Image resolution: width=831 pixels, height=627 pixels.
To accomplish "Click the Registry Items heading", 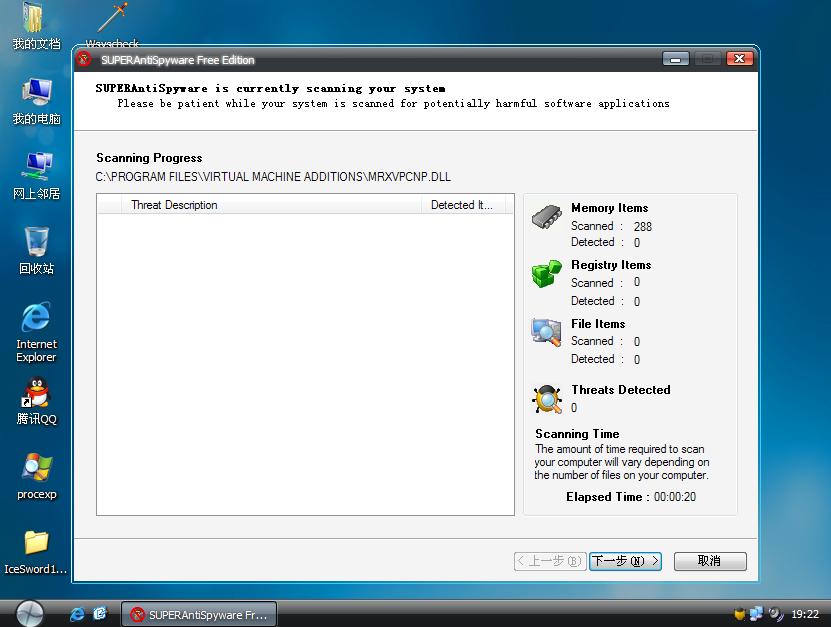I will pyautogui.click(x=611, y=264).
